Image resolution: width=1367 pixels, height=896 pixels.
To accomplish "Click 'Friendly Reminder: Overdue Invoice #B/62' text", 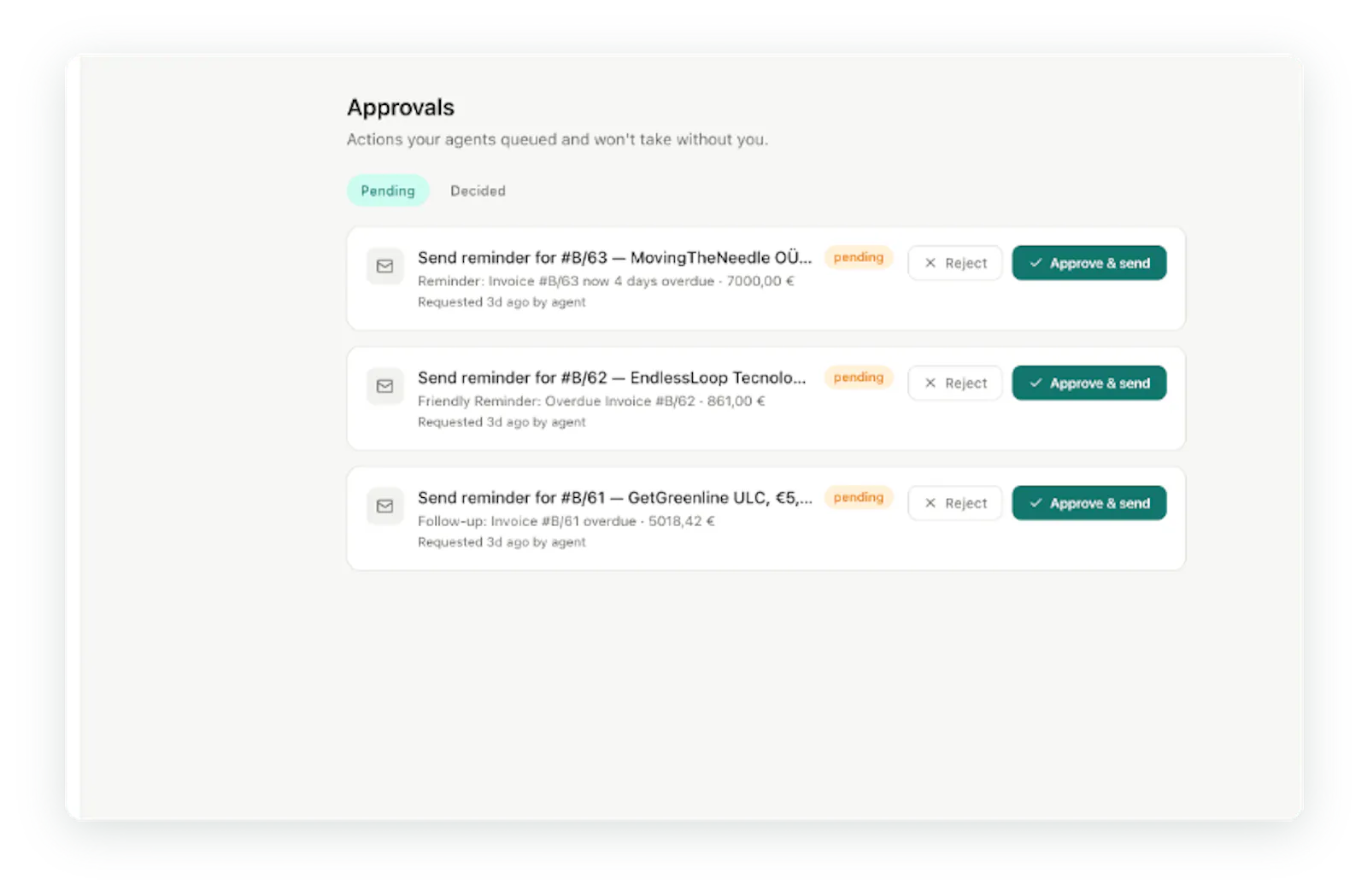I will coord(556,401).
